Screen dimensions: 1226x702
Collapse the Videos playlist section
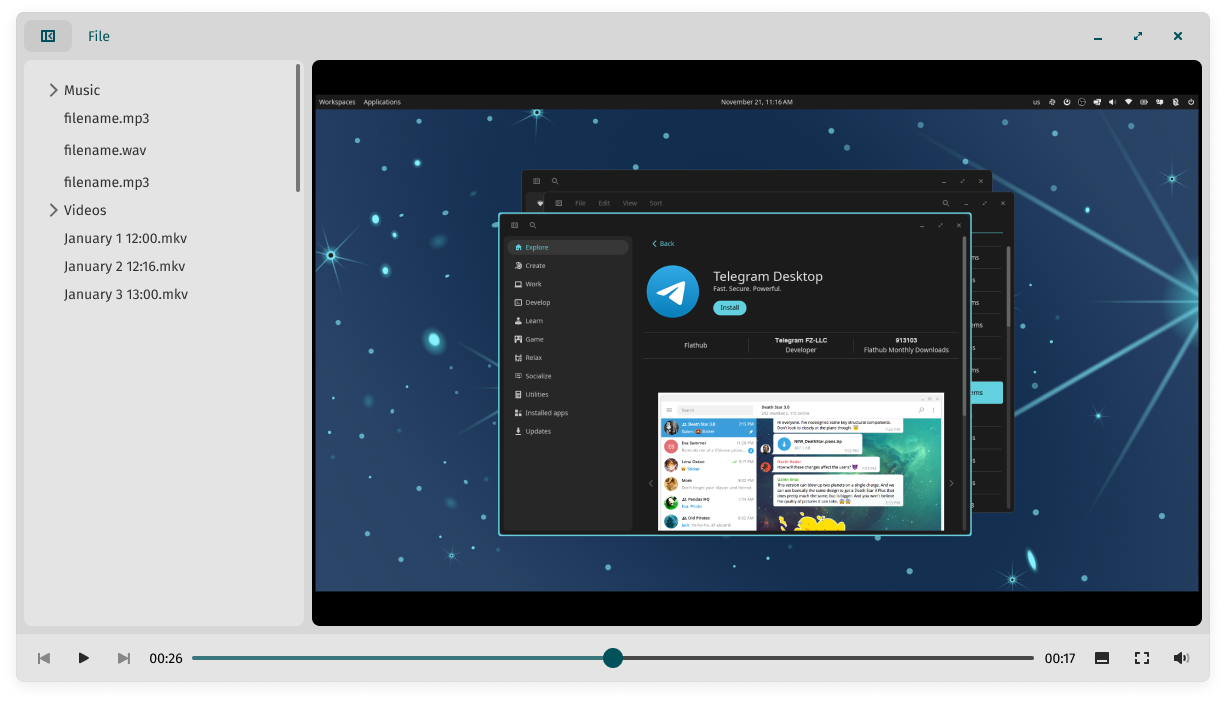coord(54,210)
